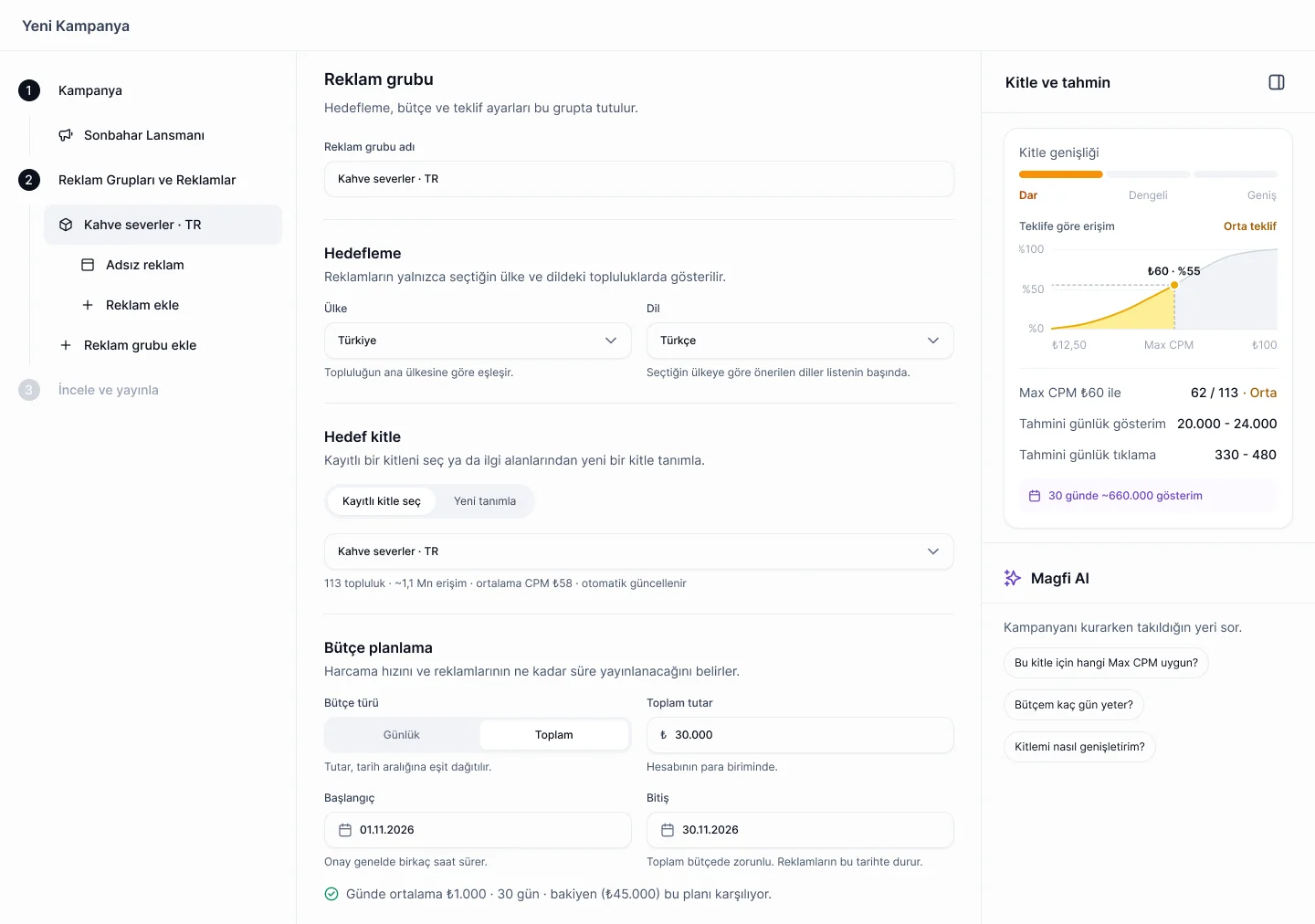Choose Kayıtlı kitle seç option
The image size is (1315, 924).
click(382, 501)
